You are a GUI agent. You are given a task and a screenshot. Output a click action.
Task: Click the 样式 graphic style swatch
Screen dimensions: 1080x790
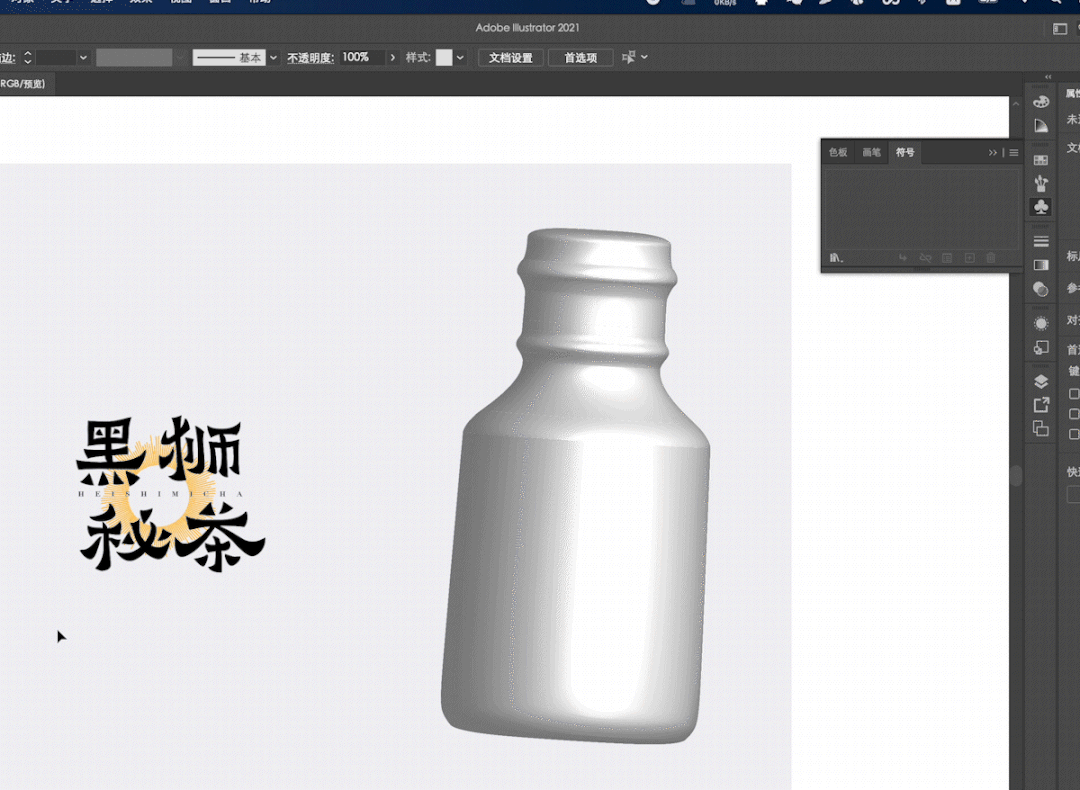point(444,58)
